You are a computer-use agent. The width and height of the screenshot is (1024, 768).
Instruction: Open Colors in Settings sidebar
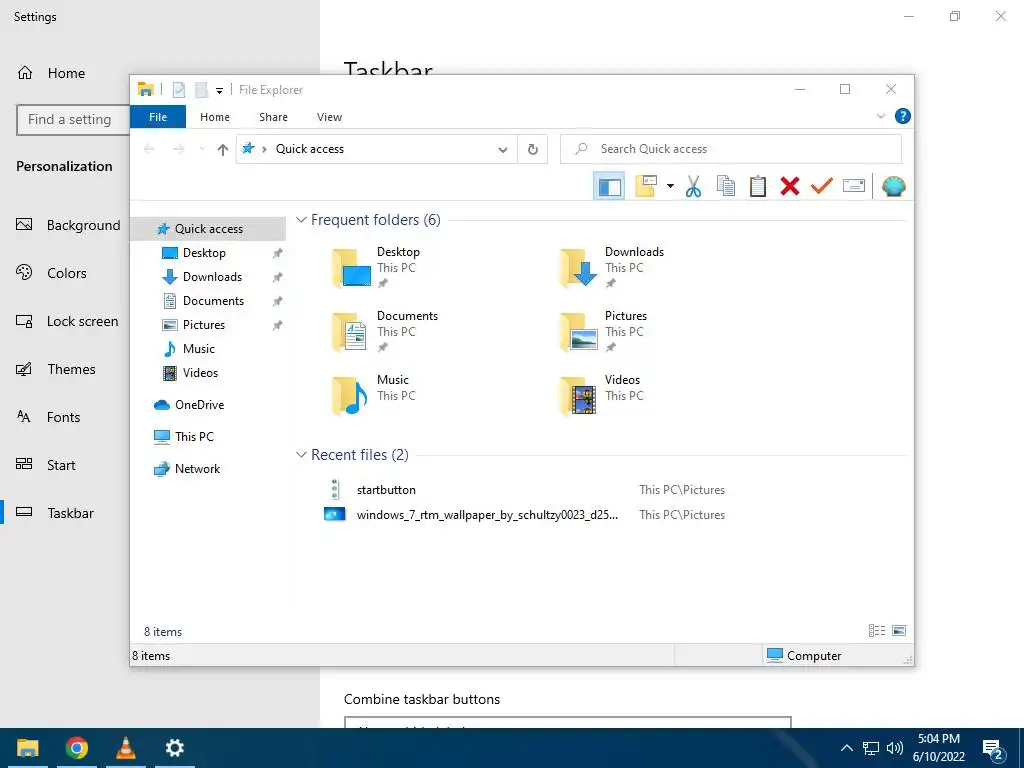[x=67, y=273]
